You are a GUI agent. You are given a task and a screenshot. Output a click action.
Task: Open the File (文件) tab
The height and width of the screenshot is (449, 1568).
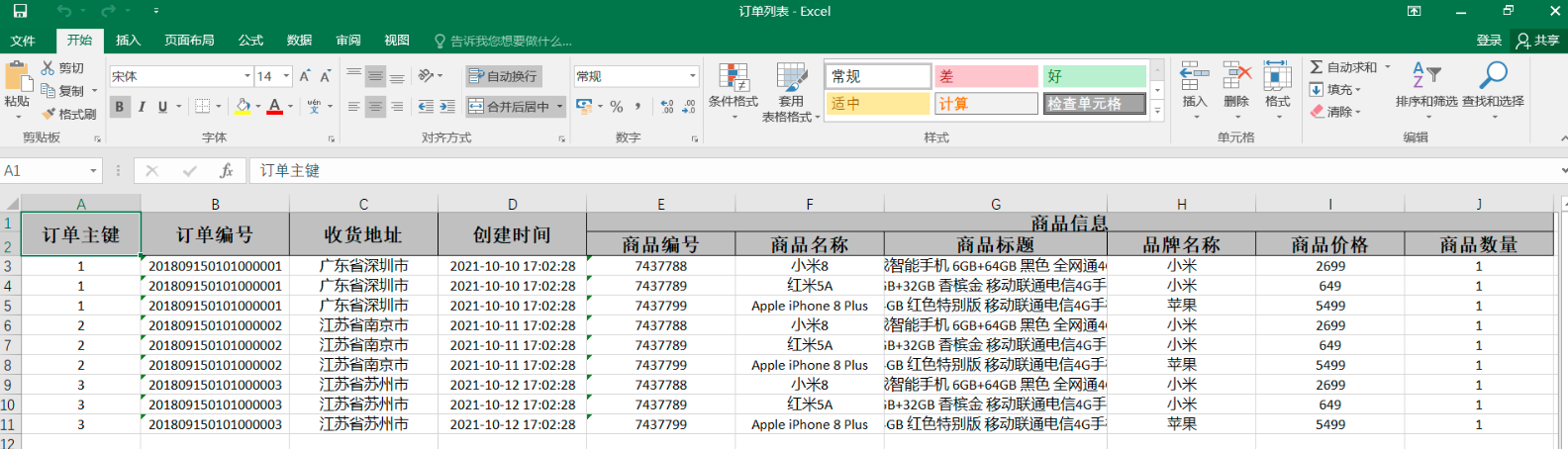[23, 41]
